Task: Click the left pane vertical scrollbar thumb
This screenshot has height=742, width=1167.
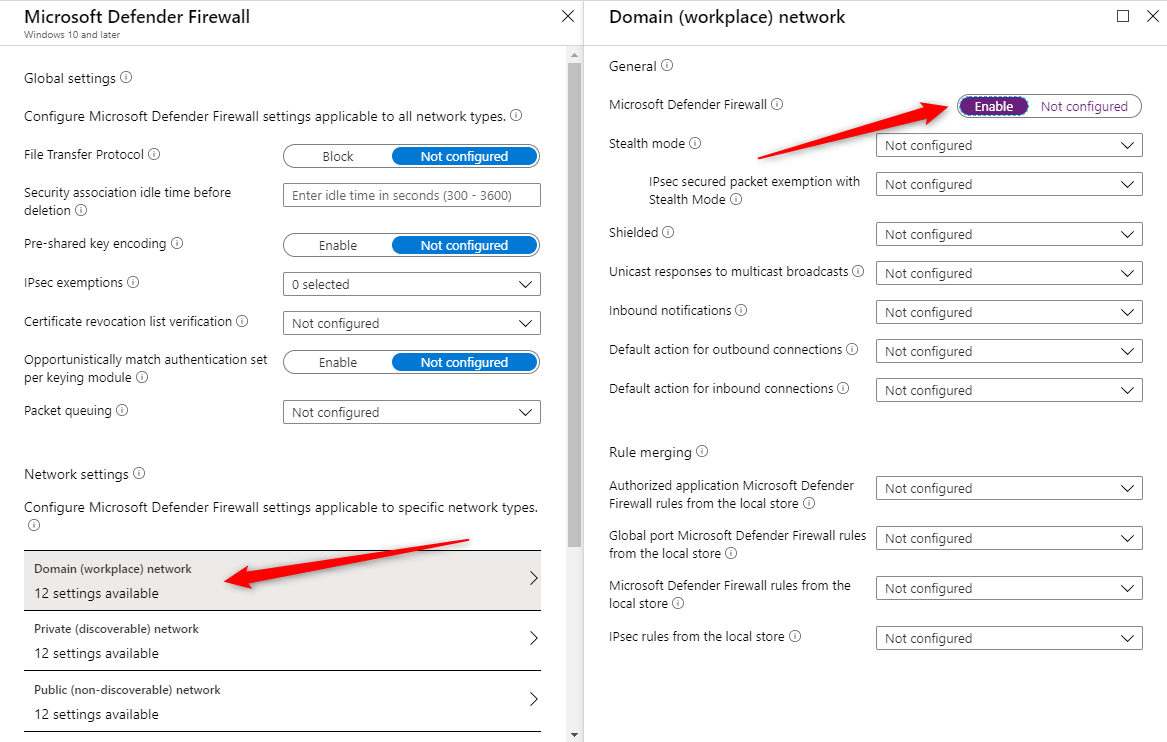Action: [574, 305]
